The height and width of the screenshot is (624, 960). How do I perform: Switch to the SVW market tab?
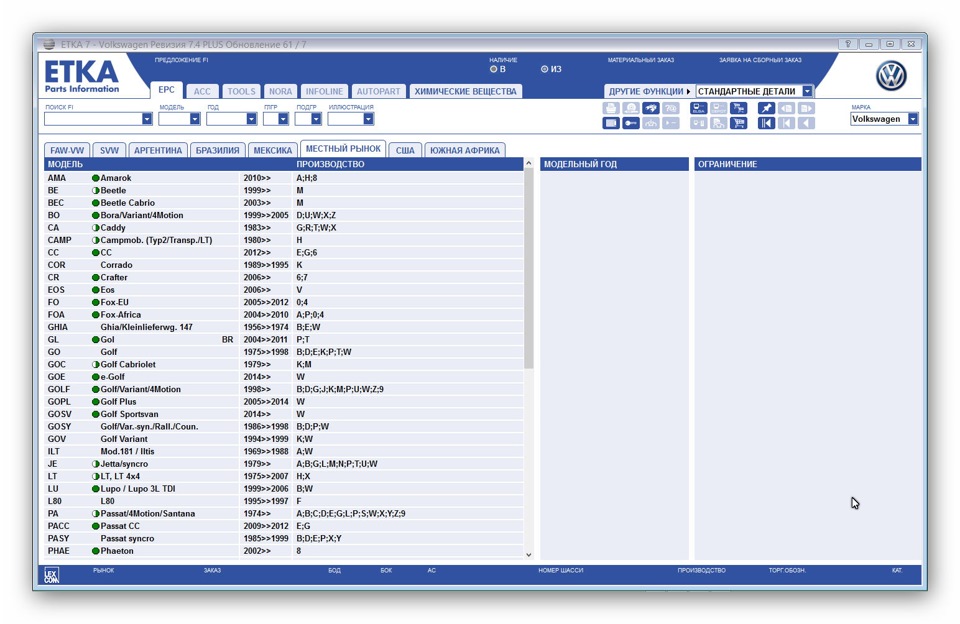pos(109,150)
